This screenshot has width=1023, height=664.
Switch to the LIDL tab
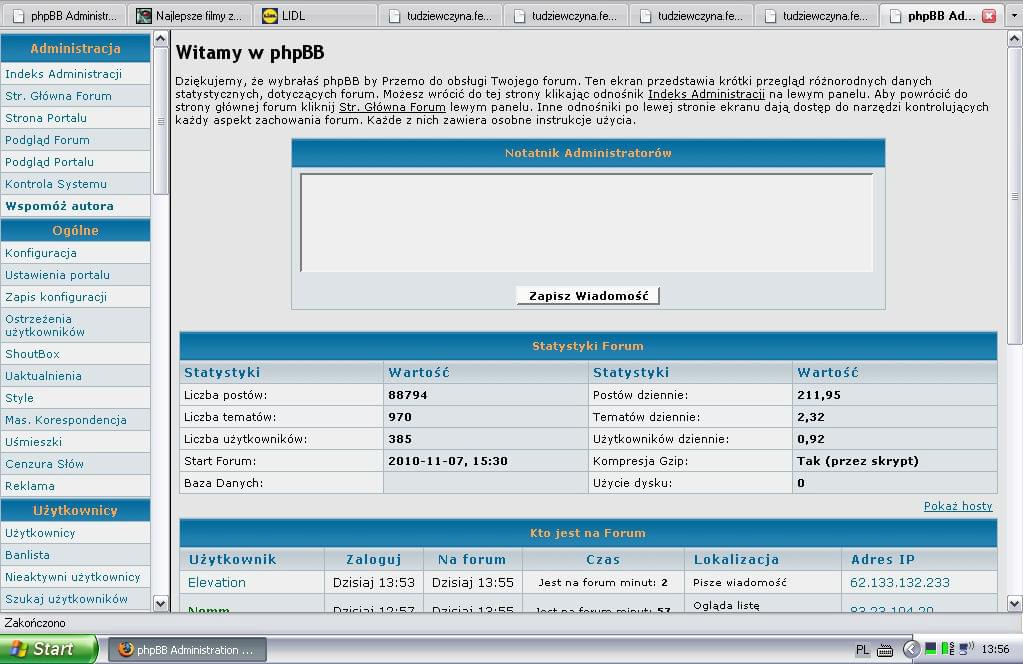point(315,16)
